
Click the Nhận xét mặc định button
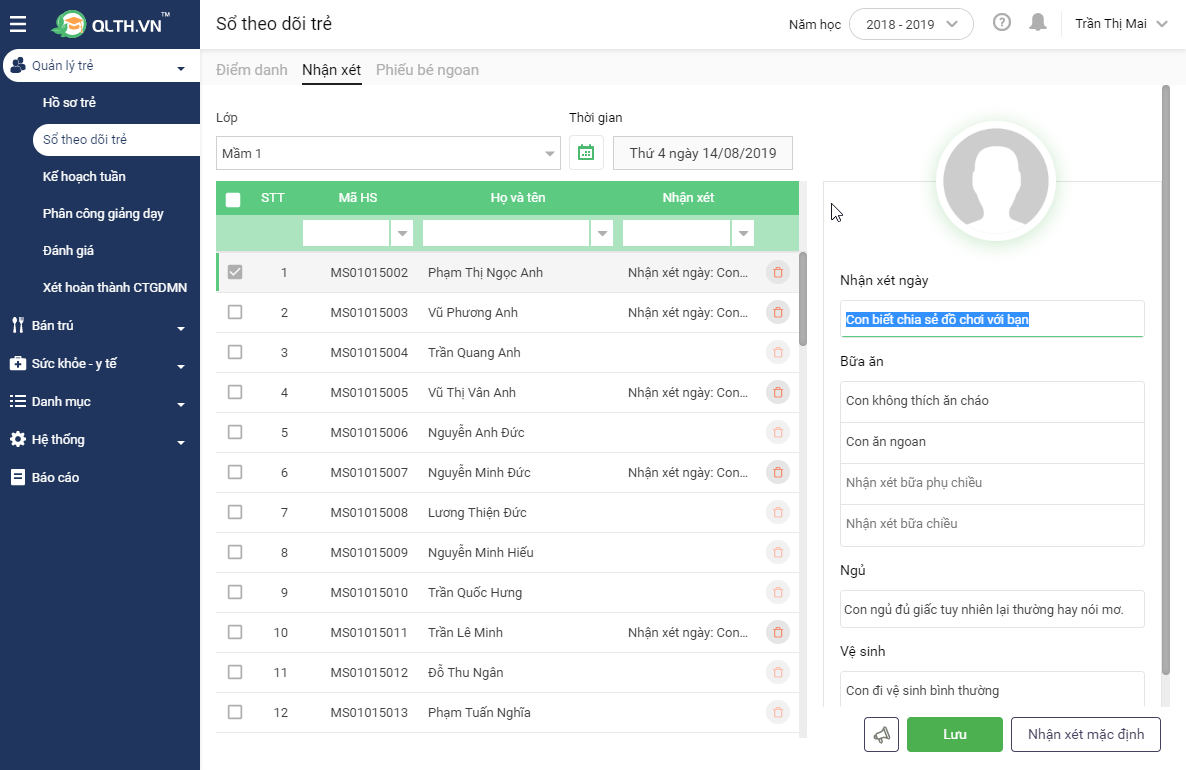click(x=1085, y=735)
